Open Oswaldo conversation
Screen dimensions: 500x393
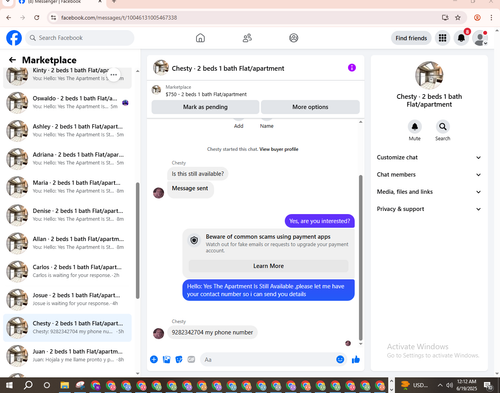(x=67, y=102)
